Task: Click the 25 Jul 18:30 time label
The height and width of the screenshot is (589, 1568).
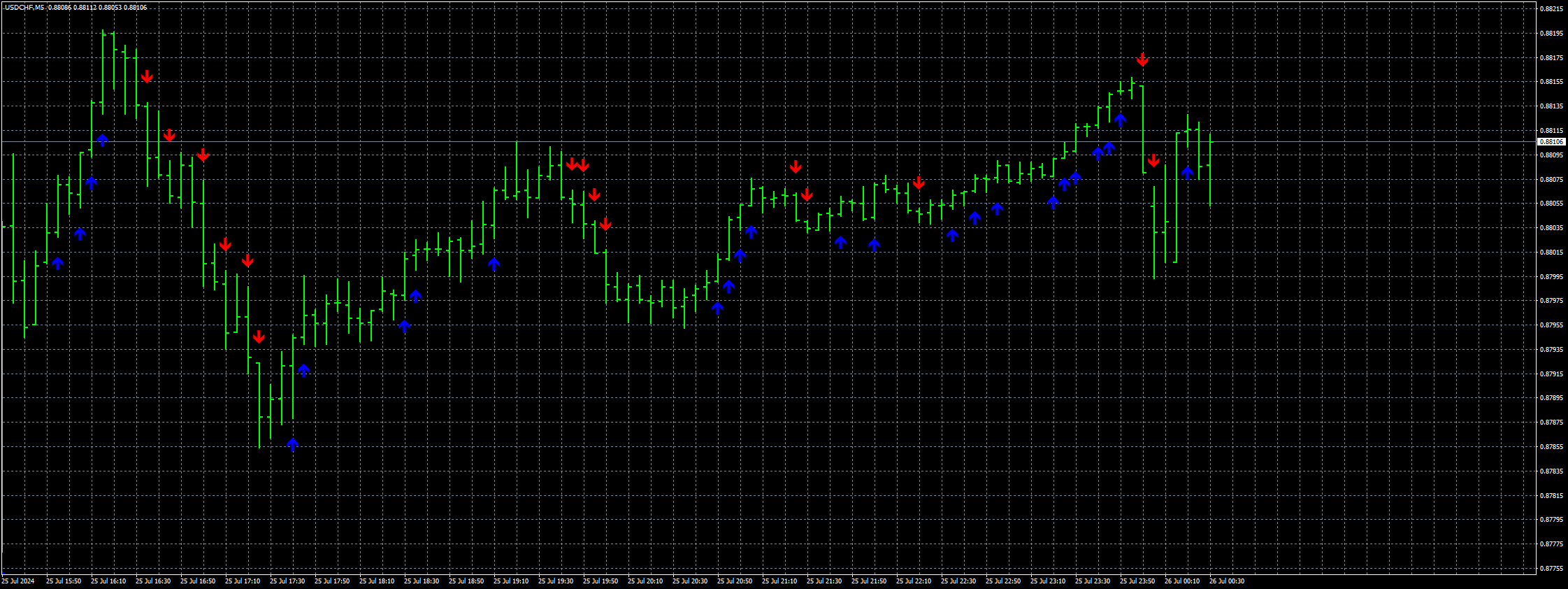Action: (x=422, y=581)
